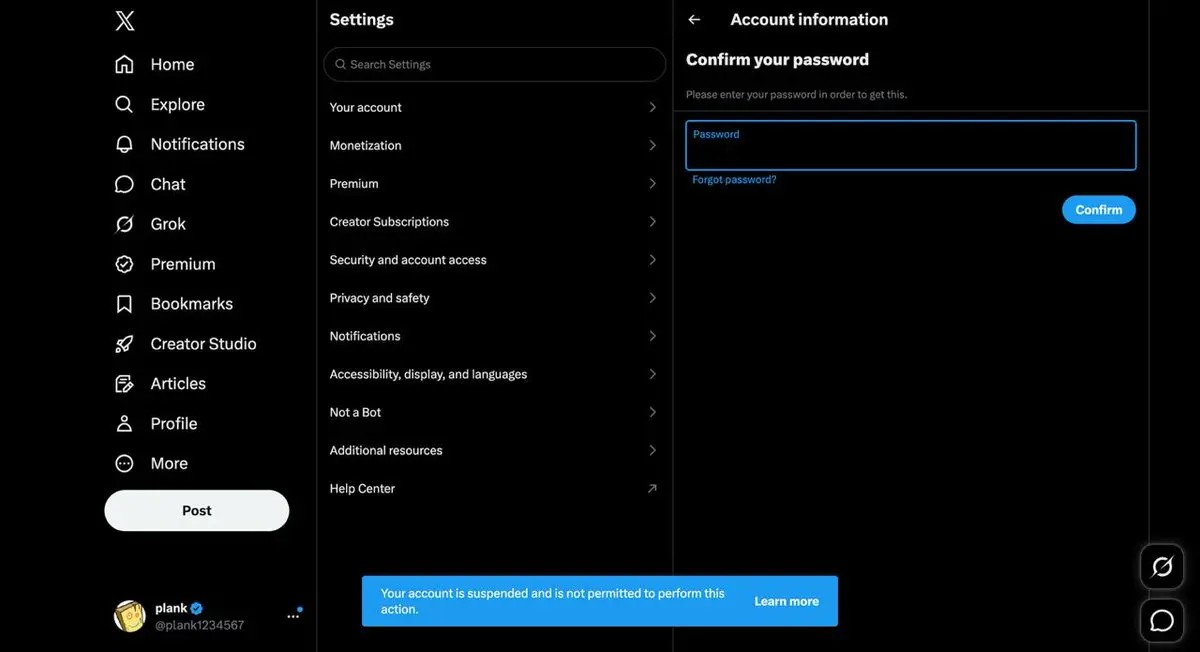
Task: Click the Articles label in the sidebar
Action: click(178, 384)
